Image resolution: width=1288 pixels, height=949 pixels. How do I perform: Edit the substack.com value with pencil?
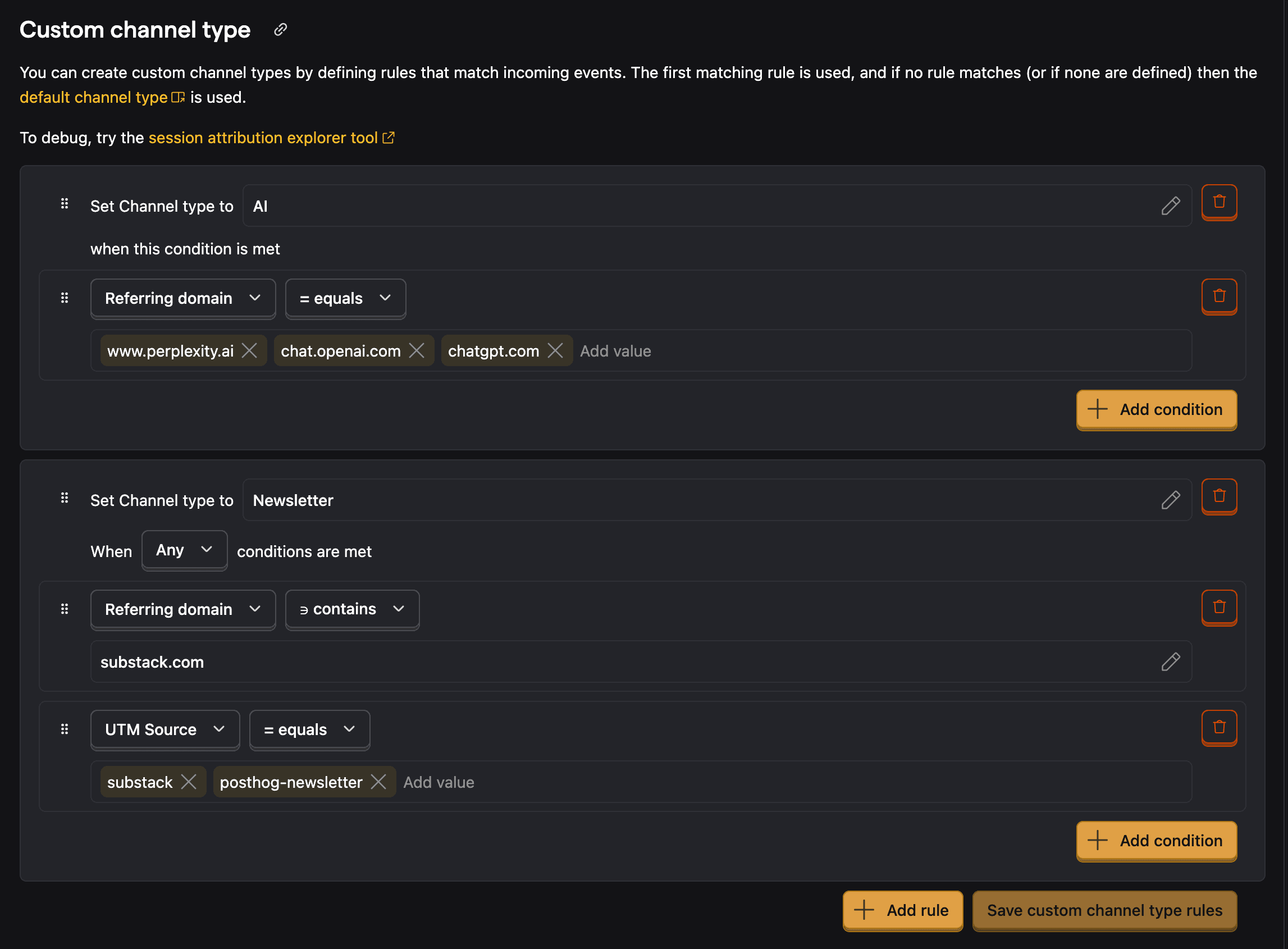(1170, 661)
